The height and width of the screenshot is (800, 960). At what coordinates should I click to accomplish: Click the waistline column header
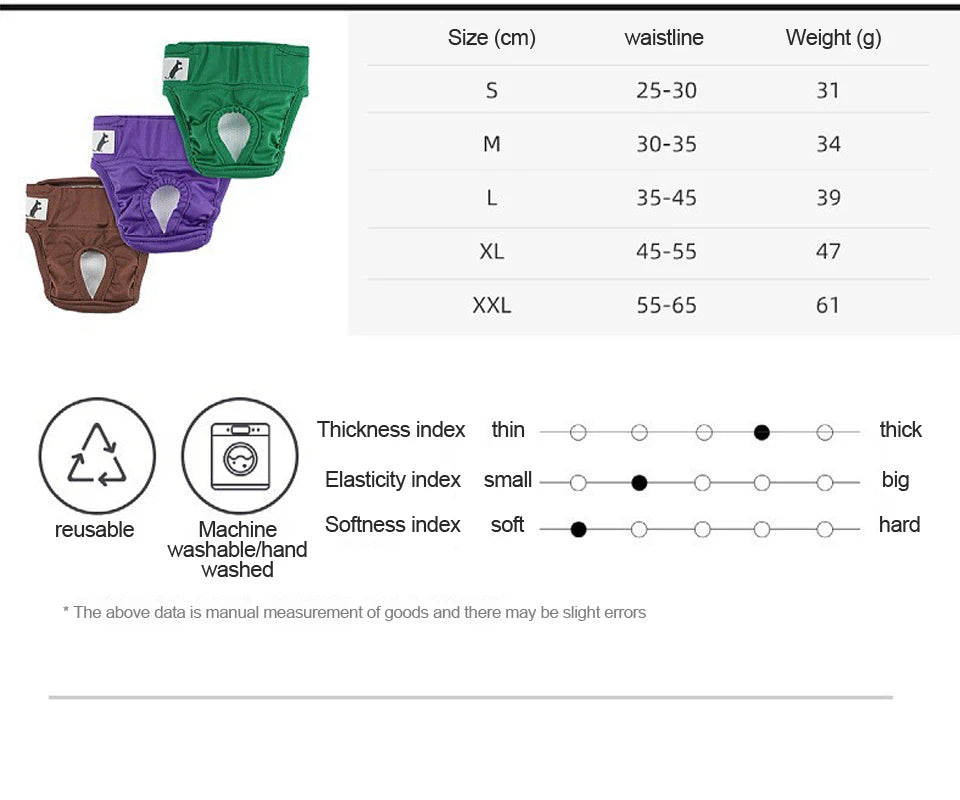[x=664, y=38]
